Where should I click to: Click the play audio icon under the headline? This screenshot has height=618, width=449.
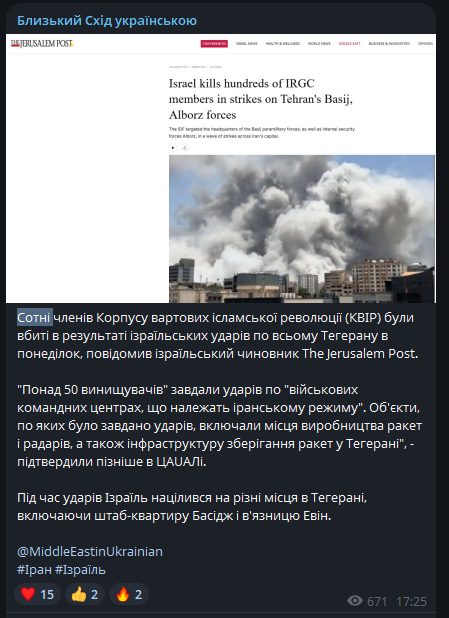pyautogui.click(x=173, y=147)
